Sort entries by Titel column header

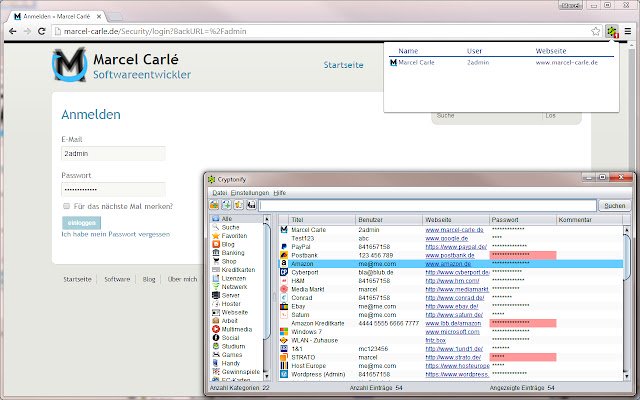(322, 220)
